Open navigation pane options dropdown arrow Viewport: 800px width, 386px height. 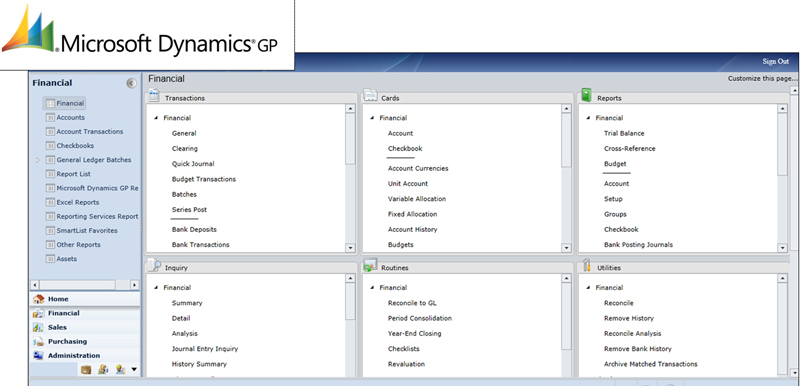134,370
